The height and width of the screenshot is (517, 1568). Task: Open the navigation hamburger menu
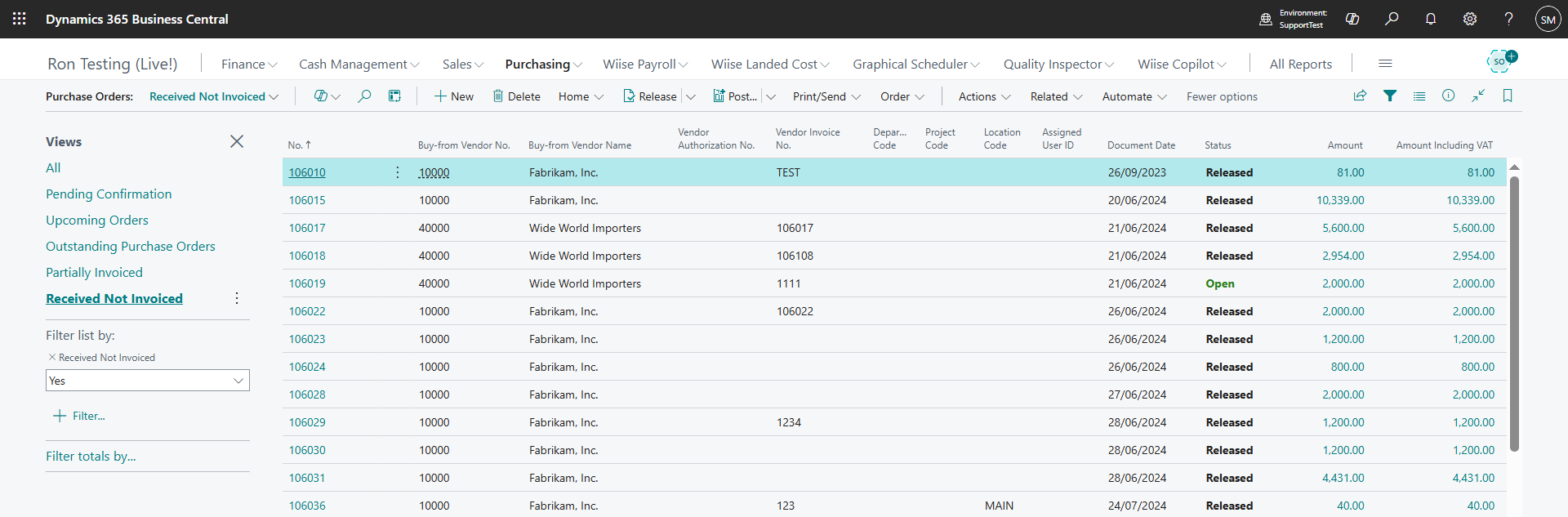1385,64
